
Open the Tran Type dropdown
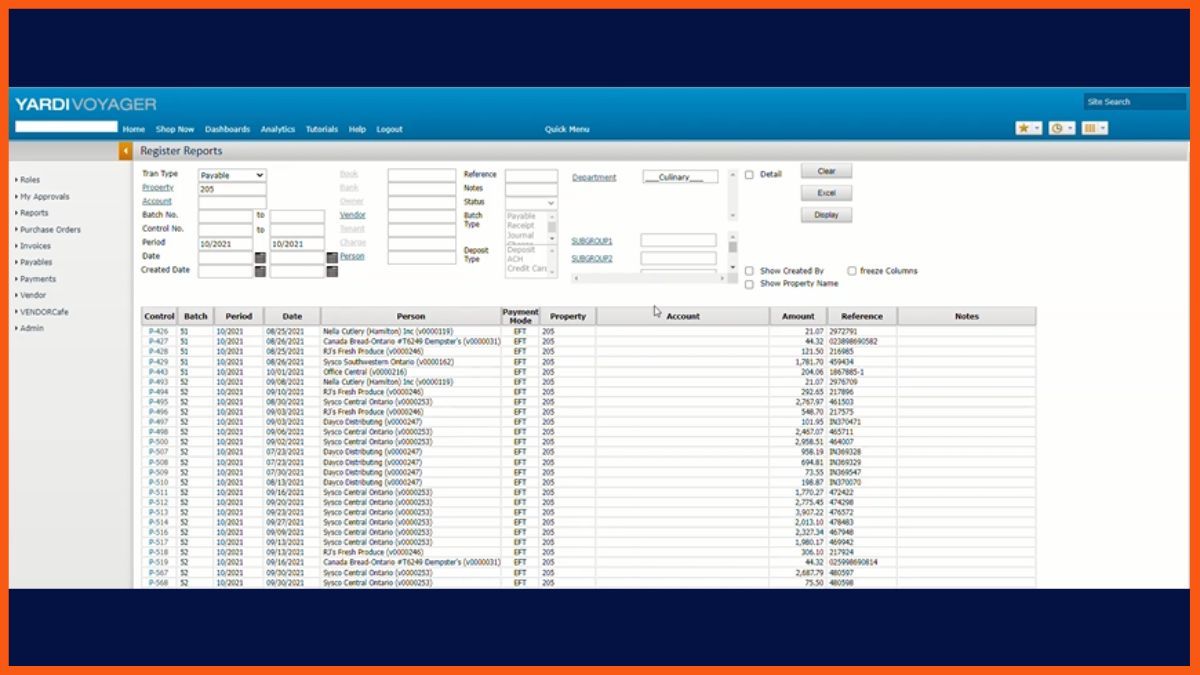coord(232,175)
